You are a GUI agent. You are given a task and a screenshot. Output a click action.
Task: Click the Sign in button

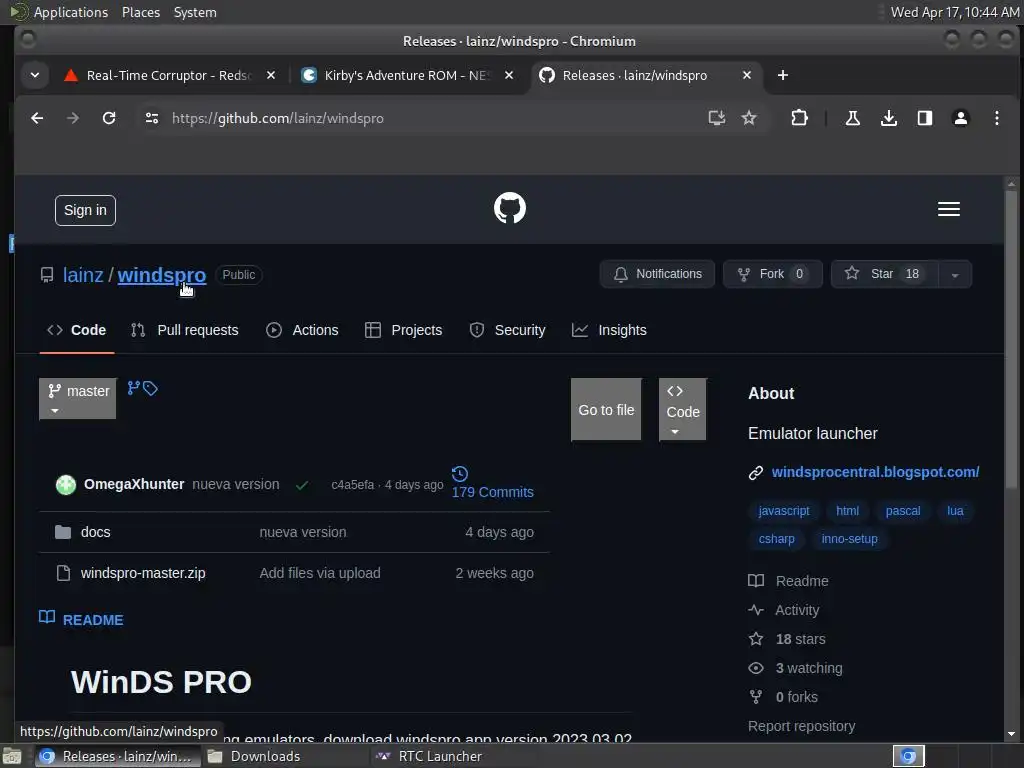click(86, 210)
